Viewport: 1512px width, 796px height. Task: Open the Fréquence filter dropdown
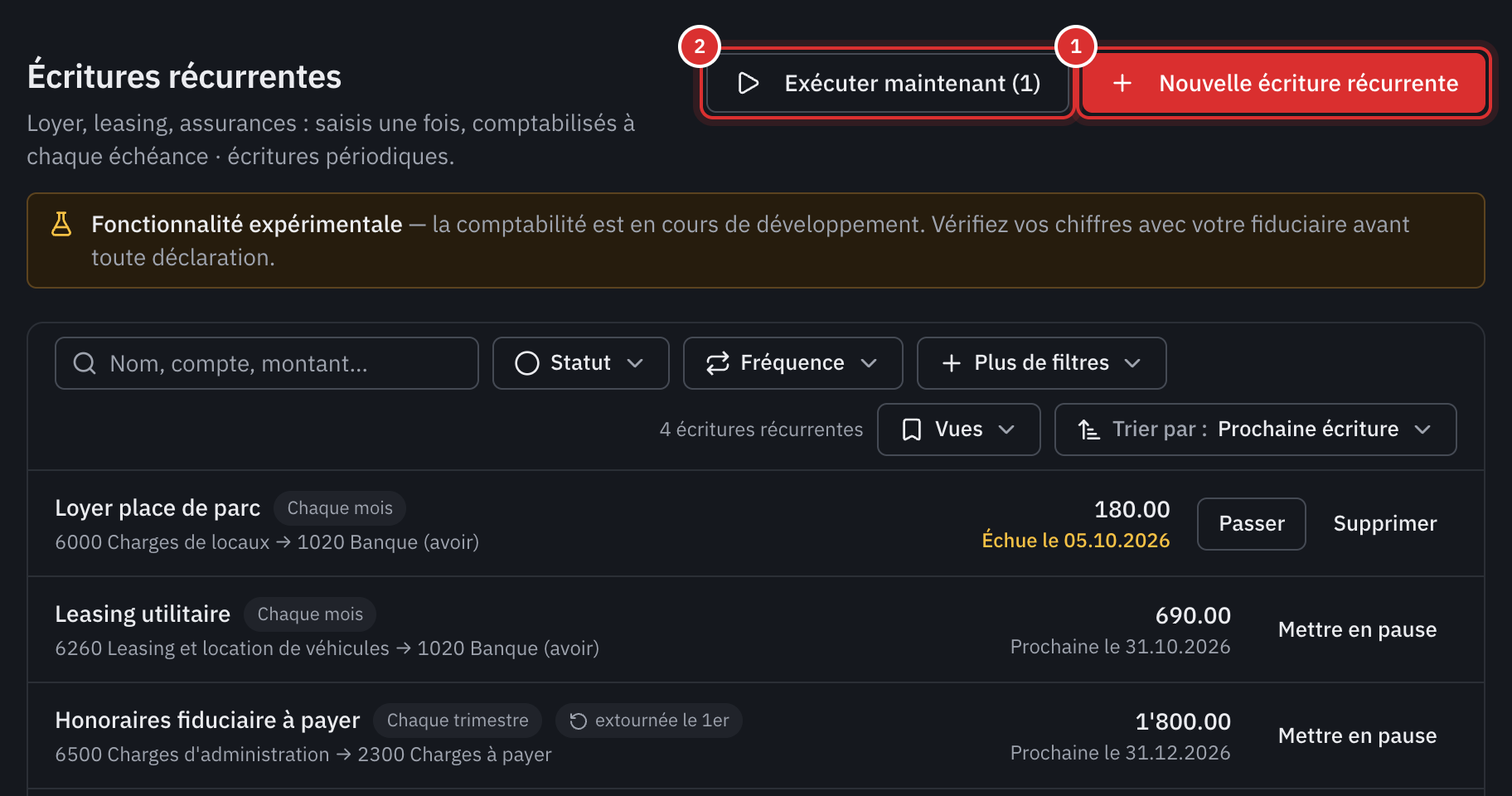click(x=793, y=363)
